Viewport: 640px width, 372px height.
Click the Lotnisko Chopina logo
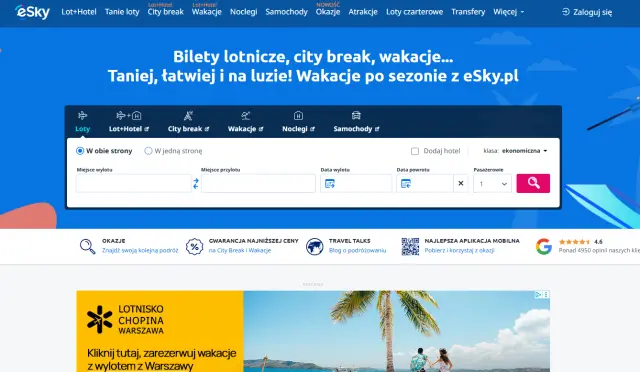(x=125, y=319)
